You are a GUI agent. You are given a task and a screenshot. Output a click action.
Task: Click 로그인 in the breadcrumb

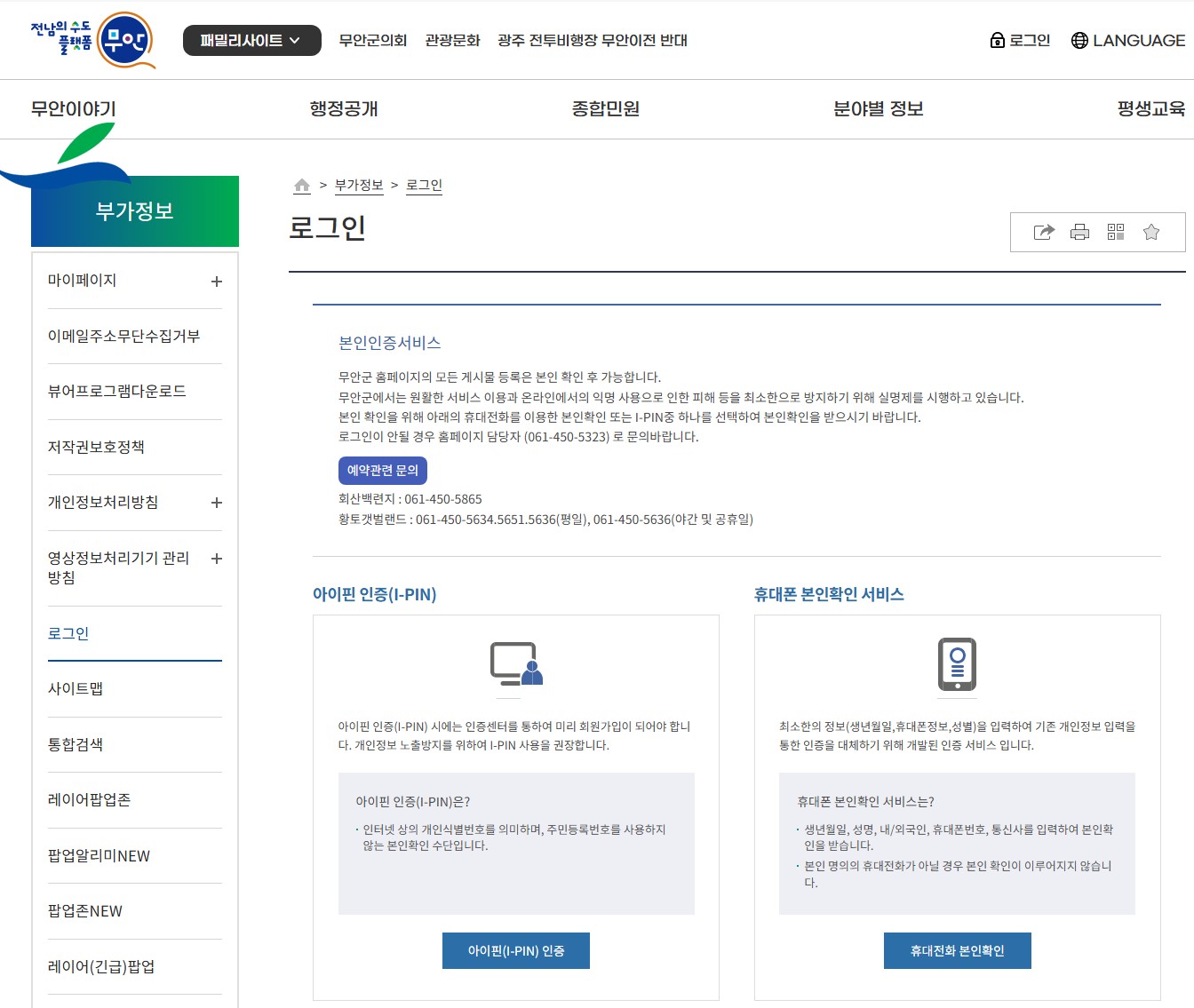point(424,185)
